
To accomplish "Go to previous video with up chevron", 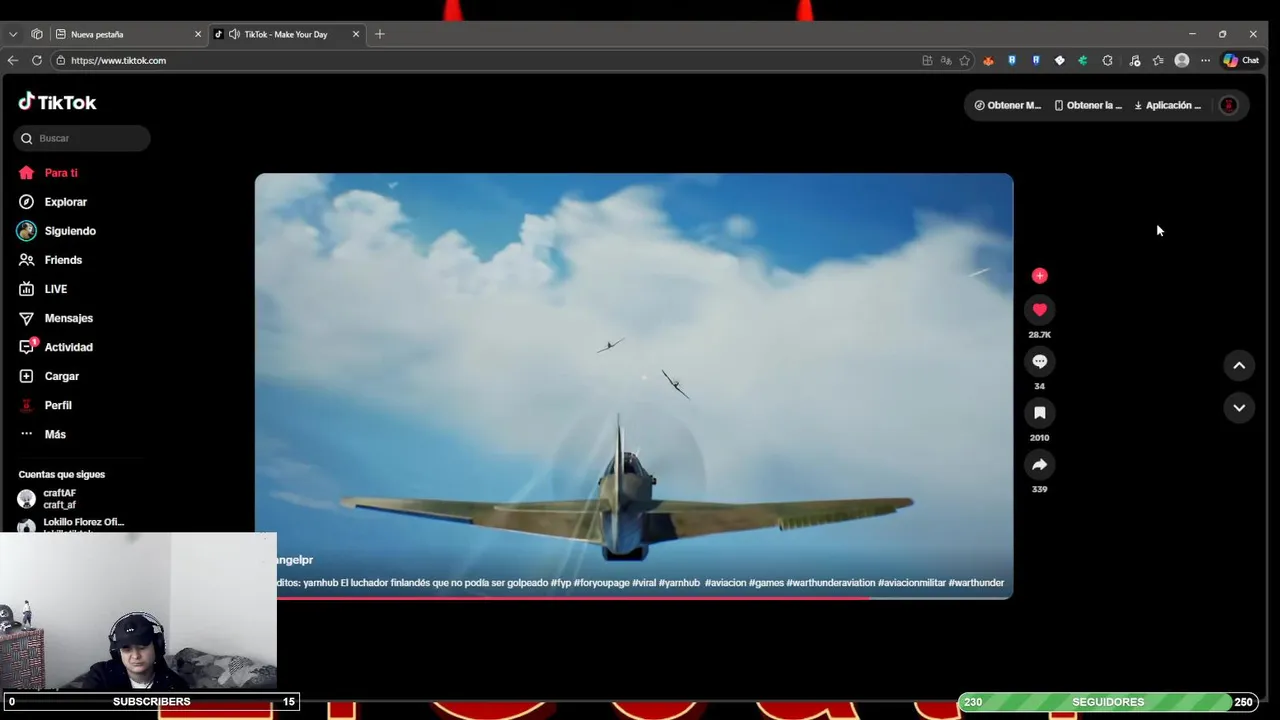I will pyautogui.click(x=1239, y=365).
